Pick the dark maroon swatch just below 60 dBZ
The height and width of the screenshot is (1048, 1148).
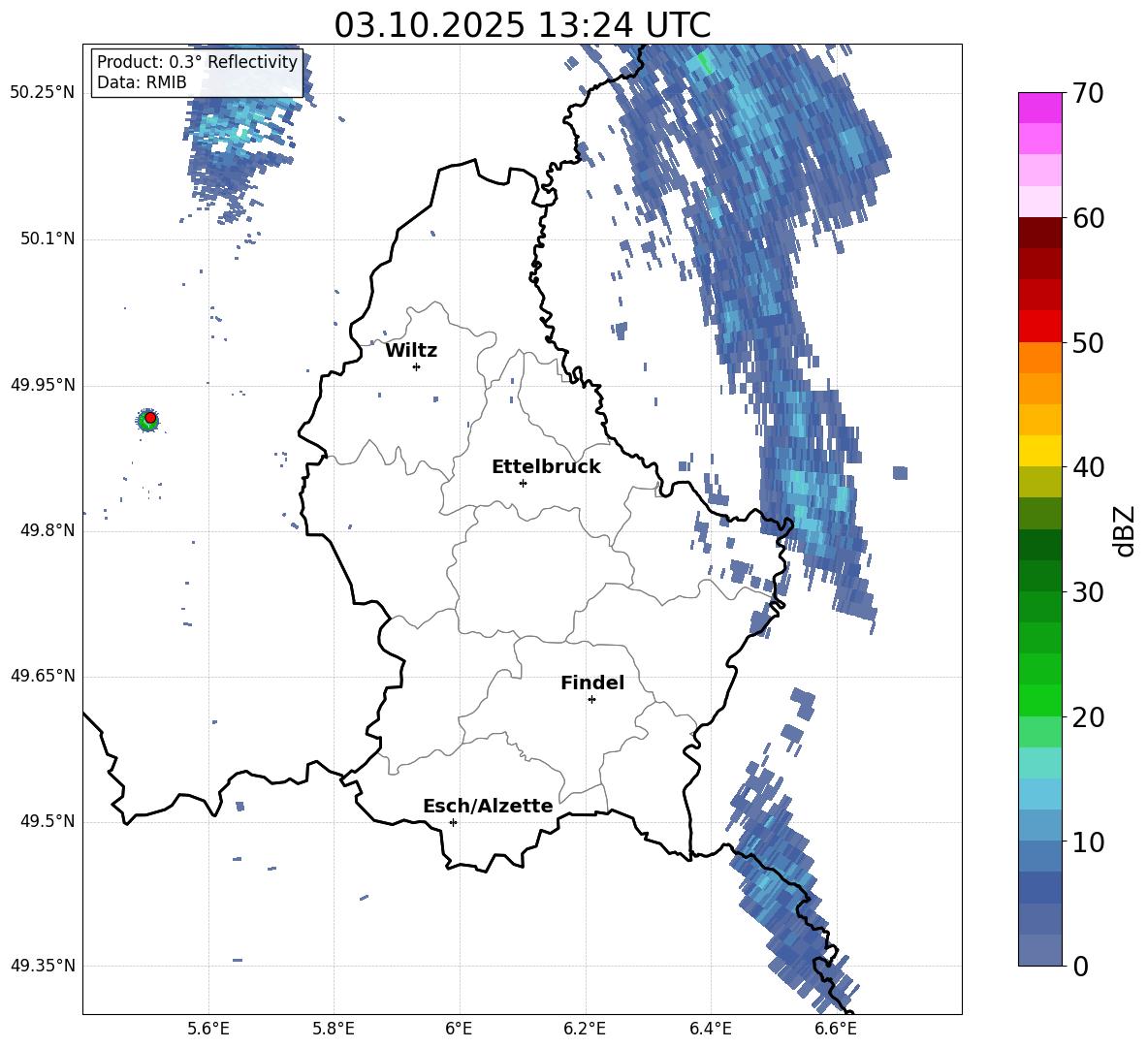[x=1039, y=233]
